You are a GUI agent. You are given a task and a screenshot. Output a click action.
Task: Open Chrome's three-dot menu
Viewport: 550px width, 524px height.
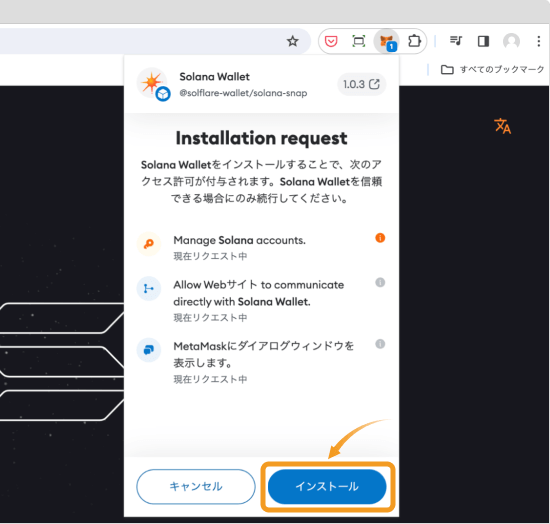pos(539,41)
